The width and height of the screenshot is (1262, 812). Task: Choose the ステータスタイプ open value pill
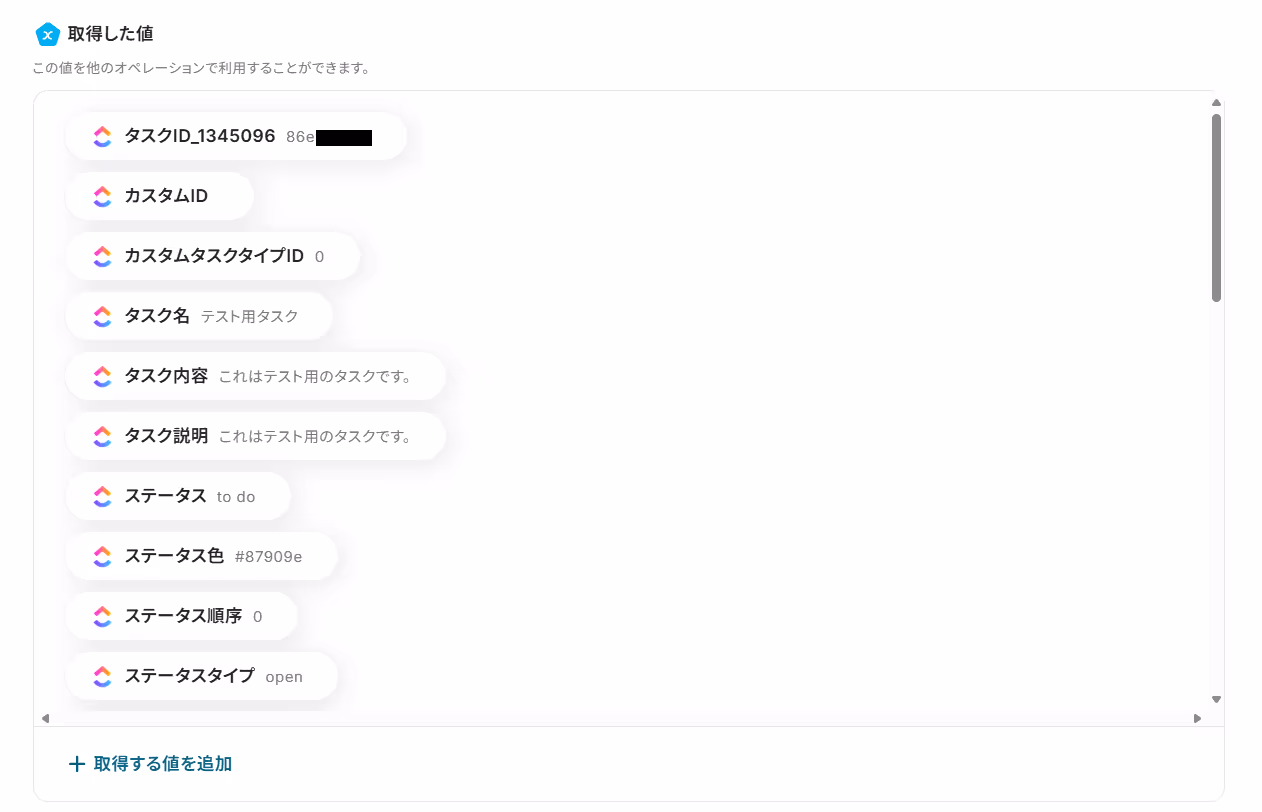(x=202, y=677)
